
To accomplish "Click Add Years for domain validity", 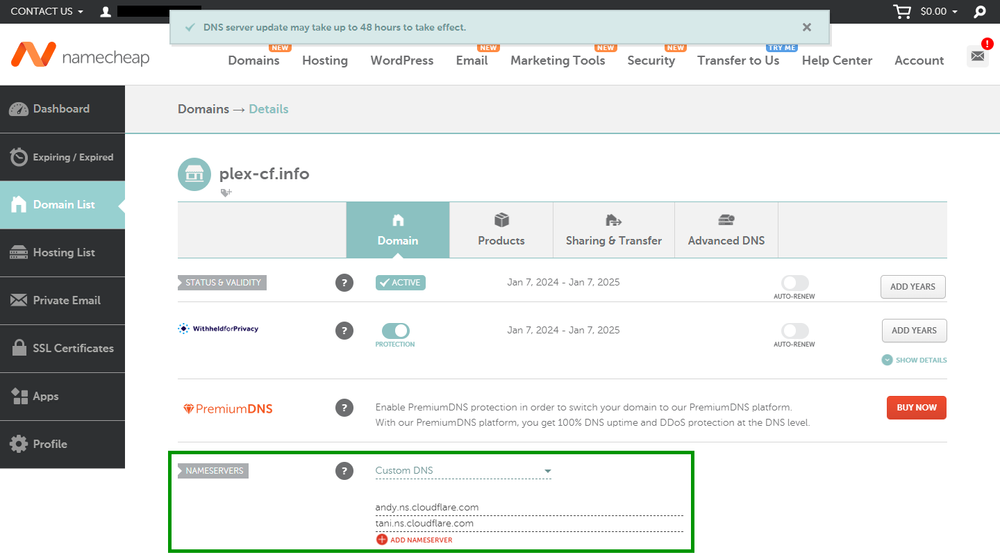I will point(913,287).
